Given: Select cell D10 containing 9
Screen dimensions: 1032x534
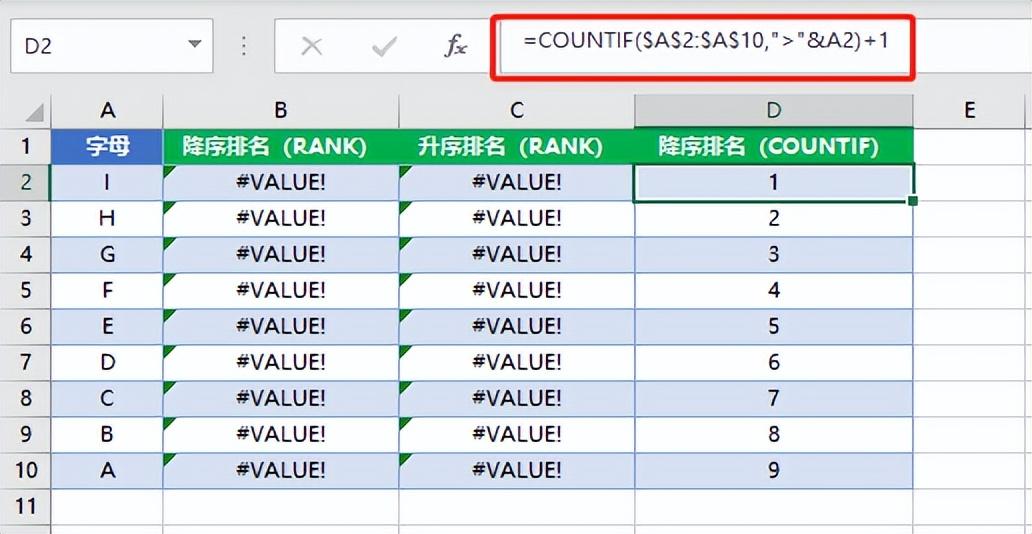Looking at the screenshot, I should click(x=774, y=470).
